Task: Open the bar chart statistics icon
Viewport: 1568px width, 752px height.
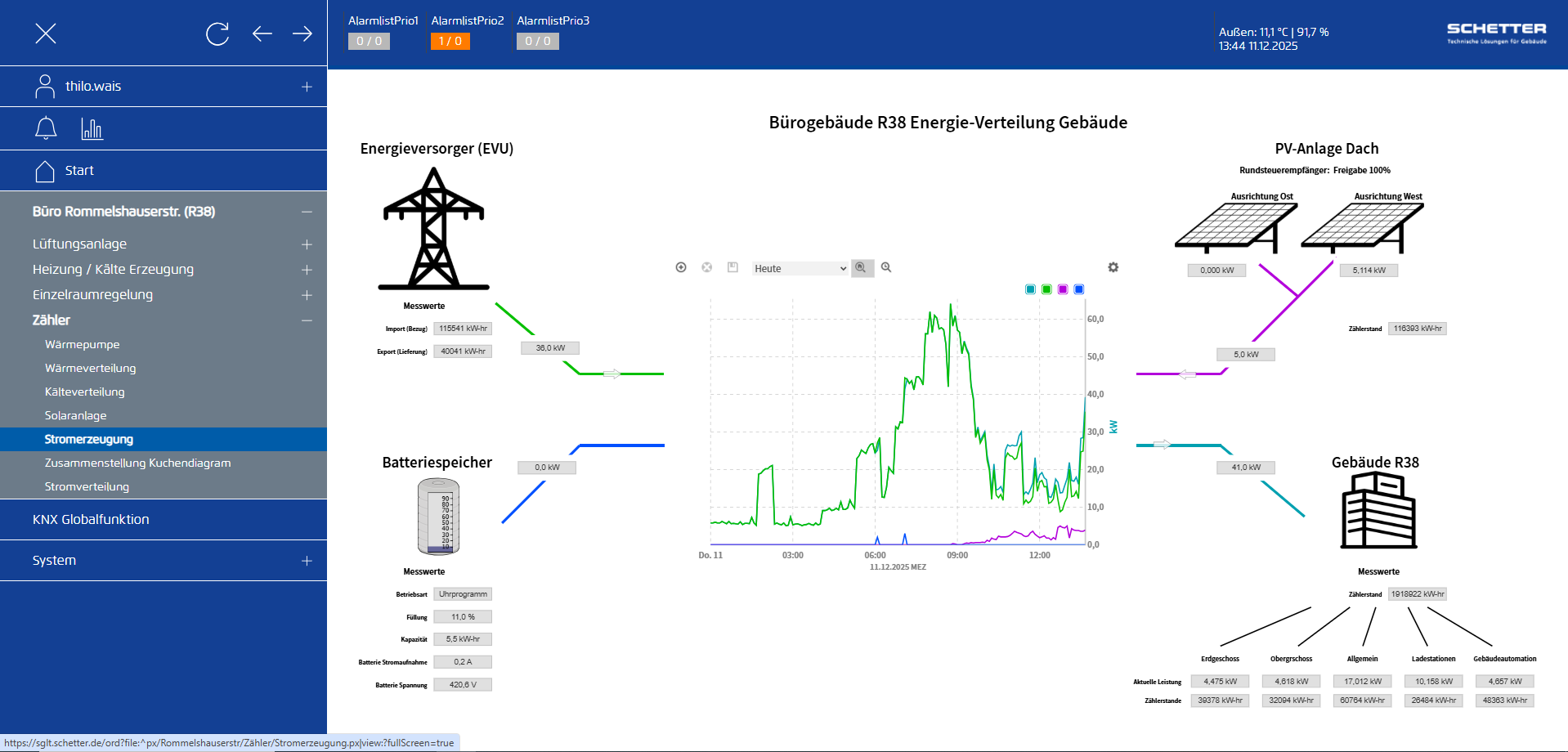Action: (x=92, y=128)
